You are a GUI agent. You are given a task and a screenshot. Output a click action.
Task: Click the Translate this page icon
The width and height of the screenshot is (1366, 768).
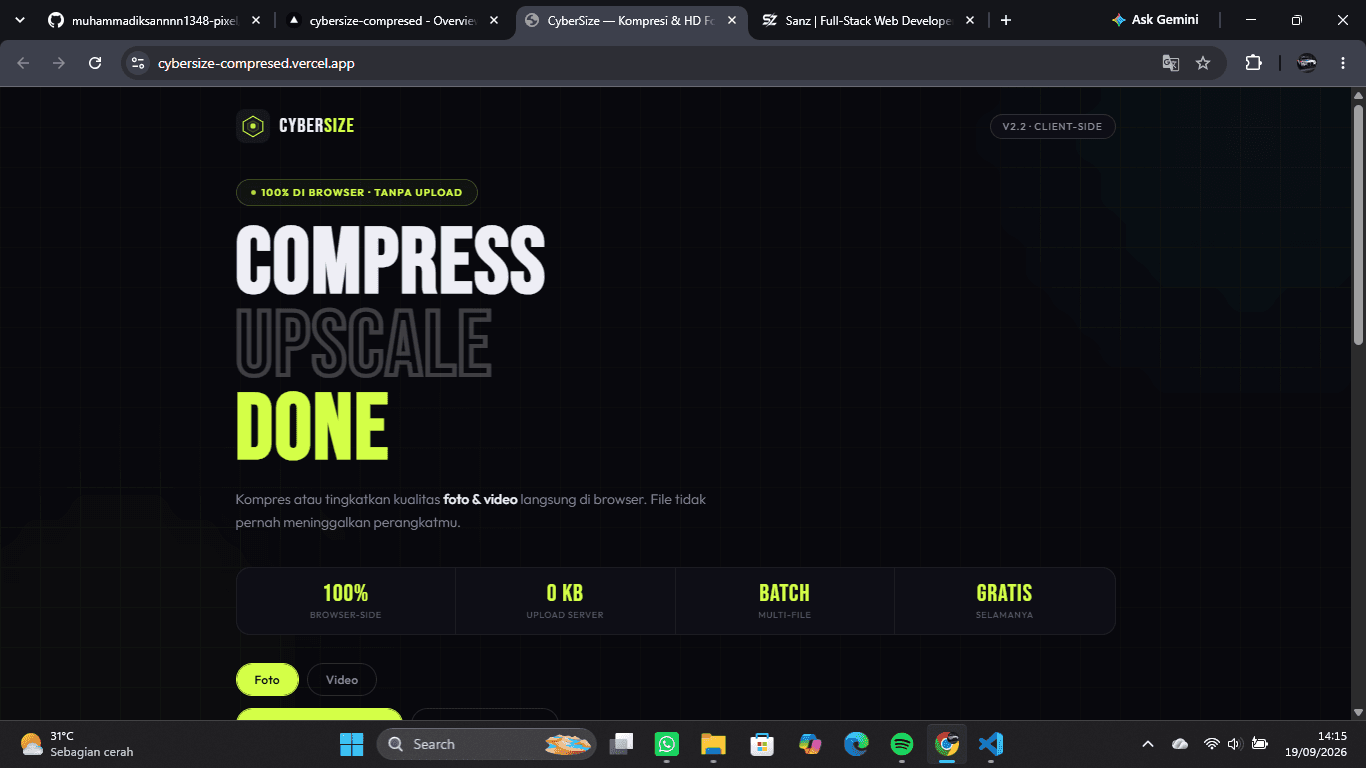tap(1170, 63)
